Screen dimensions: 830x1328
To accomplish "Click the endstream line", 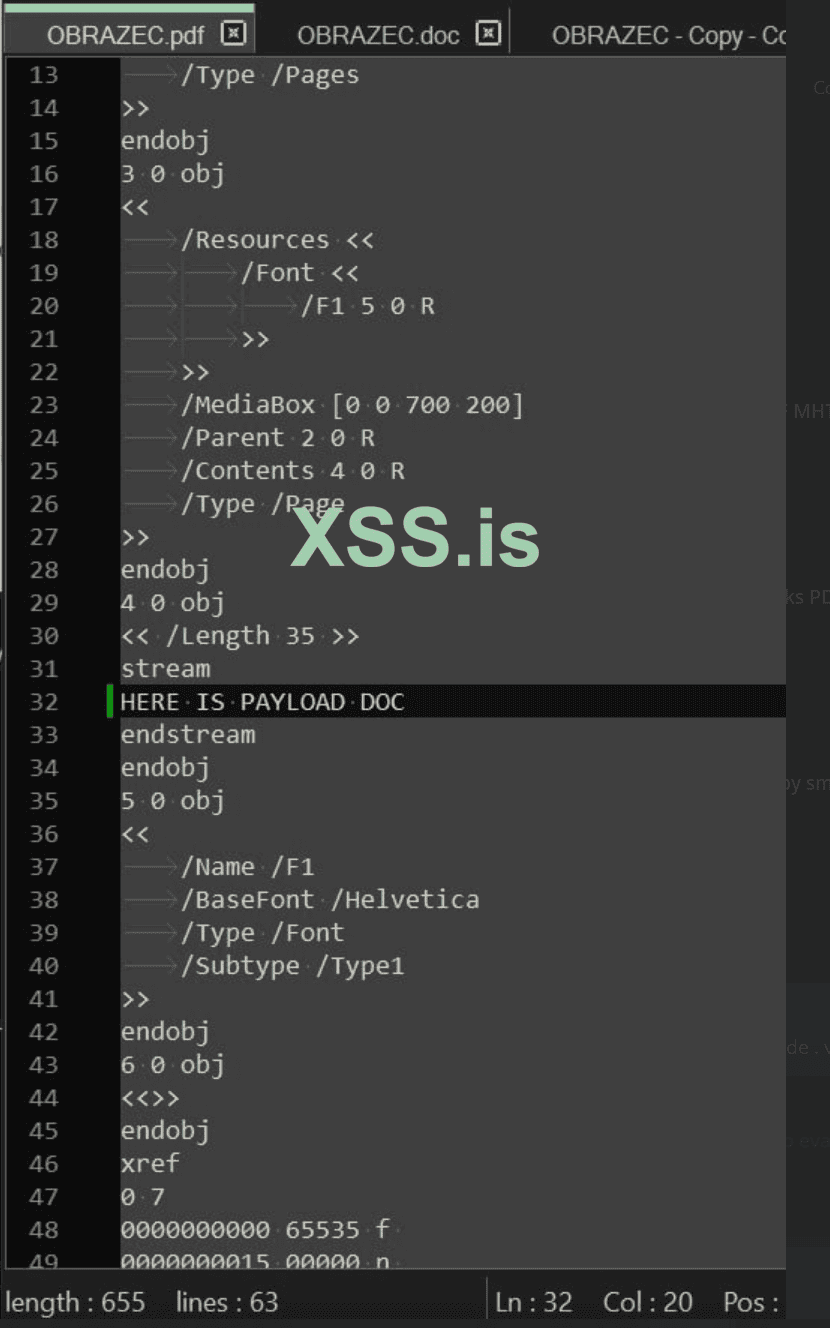I will [x=188, y=735].
